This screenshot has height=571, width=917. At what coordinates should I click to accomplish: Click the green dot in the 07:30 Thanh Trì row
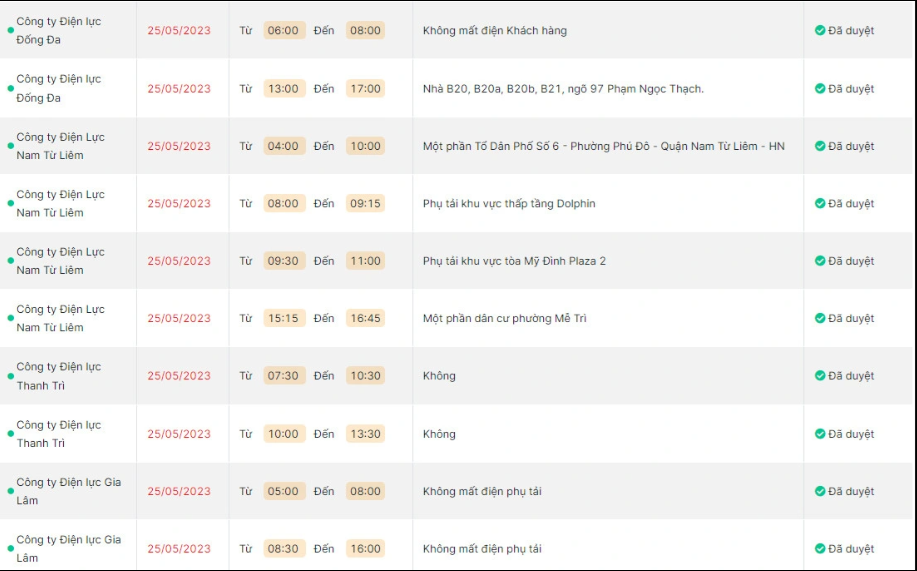point(11,376)
